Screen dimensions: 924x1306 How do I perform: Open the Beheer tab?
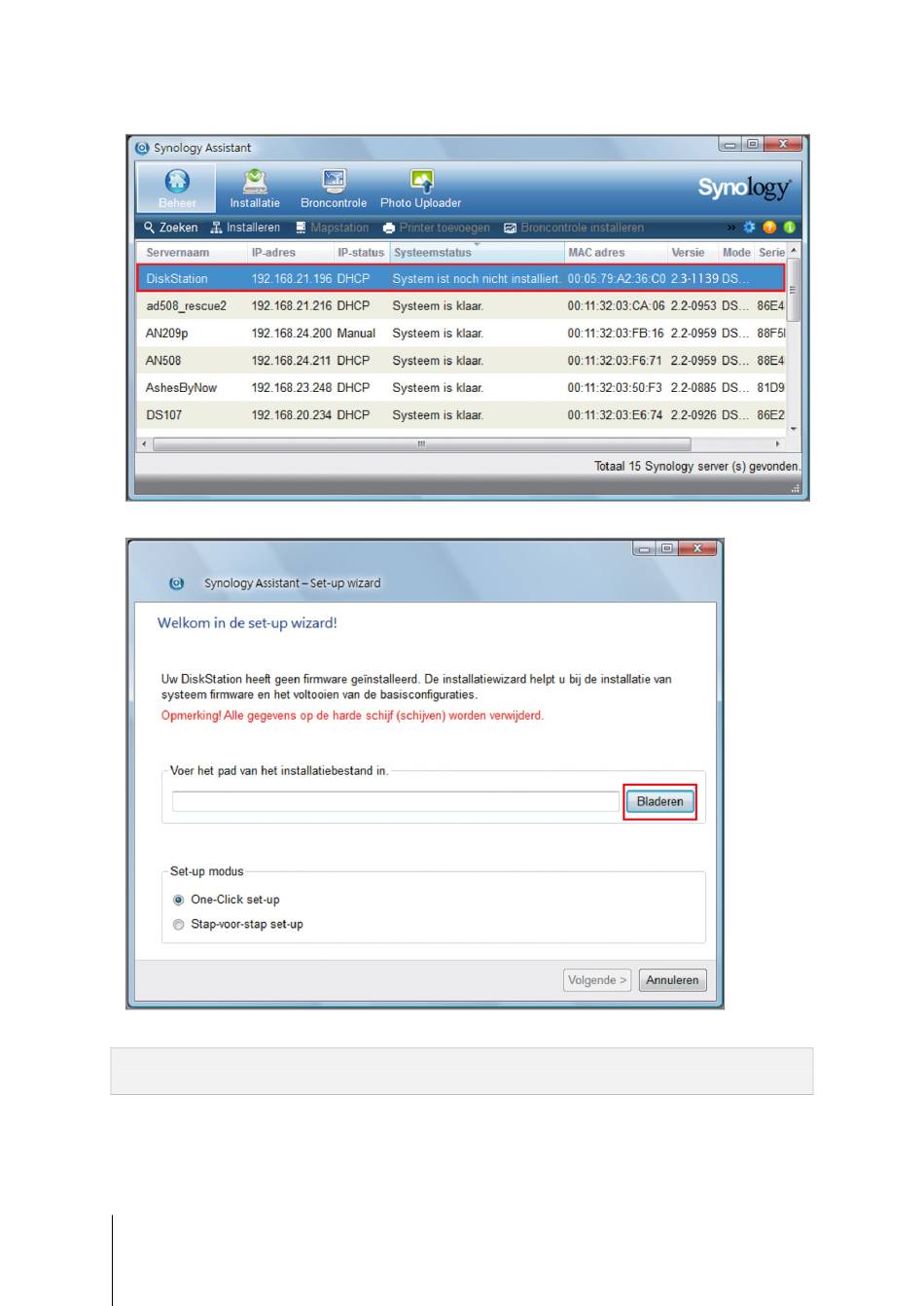(x=176, y=189)
